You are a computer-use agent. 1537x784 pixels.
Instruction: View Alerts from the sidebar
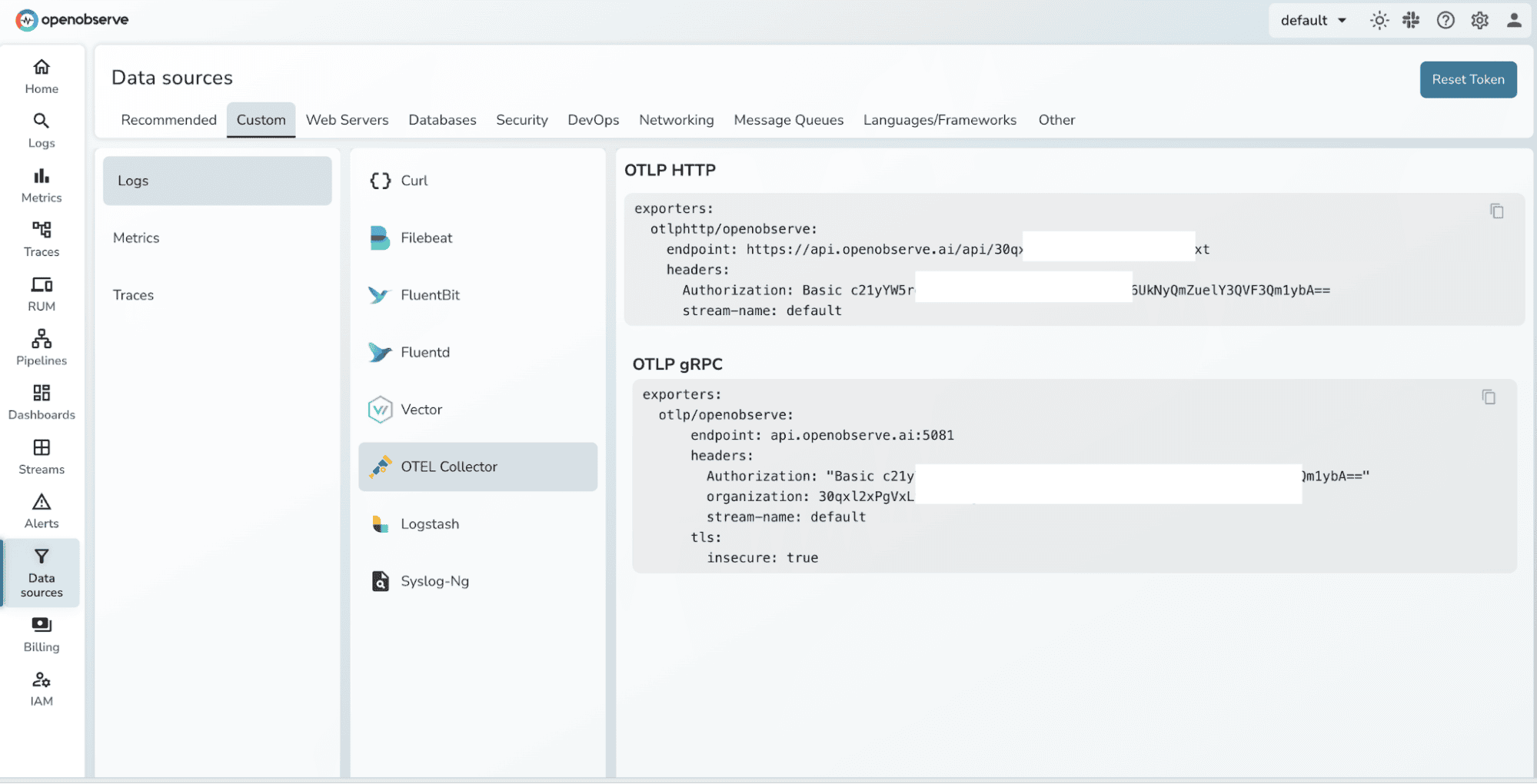tap(41, 510)
